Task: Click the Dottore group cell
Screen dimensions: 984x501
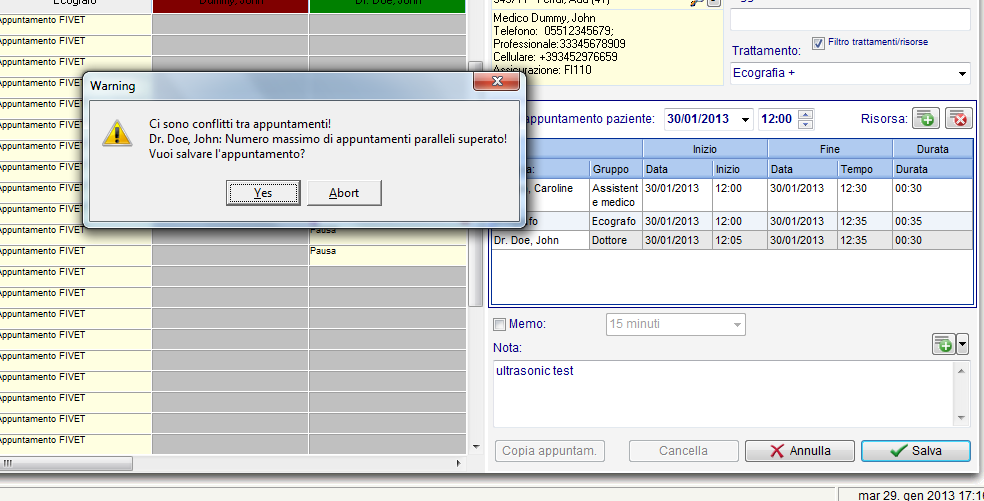Action: [615, 240]
